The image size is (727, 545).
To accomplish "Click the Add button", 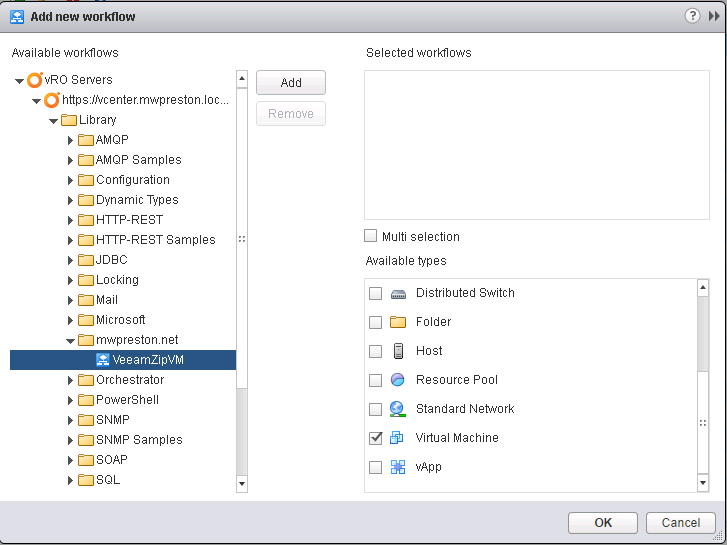I will [291, 83].
